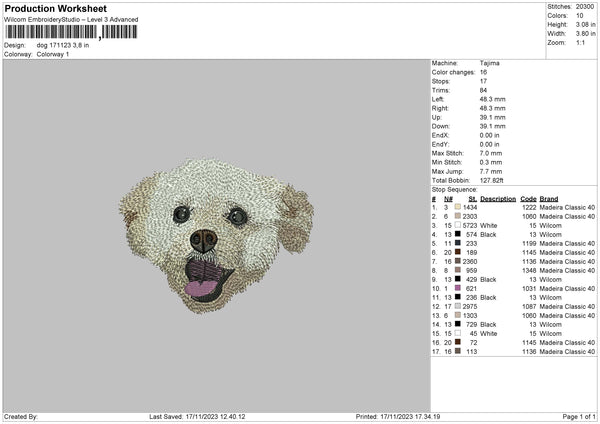The height and width of the screenshot is (424, 600).
Task: Click the Stop Sequence section label
Action: click(x=455, y=188)
